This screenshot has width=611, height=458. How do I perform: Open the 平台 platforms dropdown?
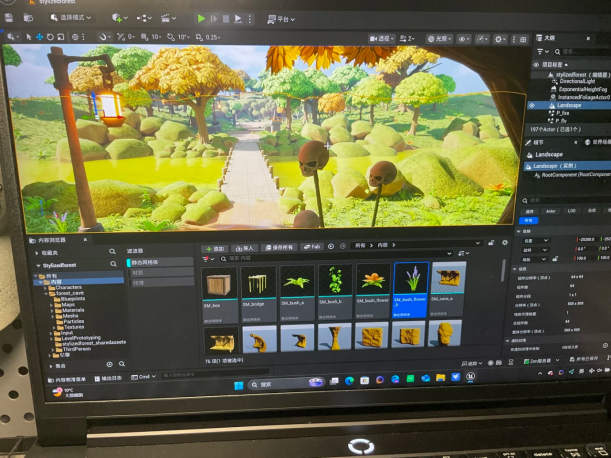[282, 19]
